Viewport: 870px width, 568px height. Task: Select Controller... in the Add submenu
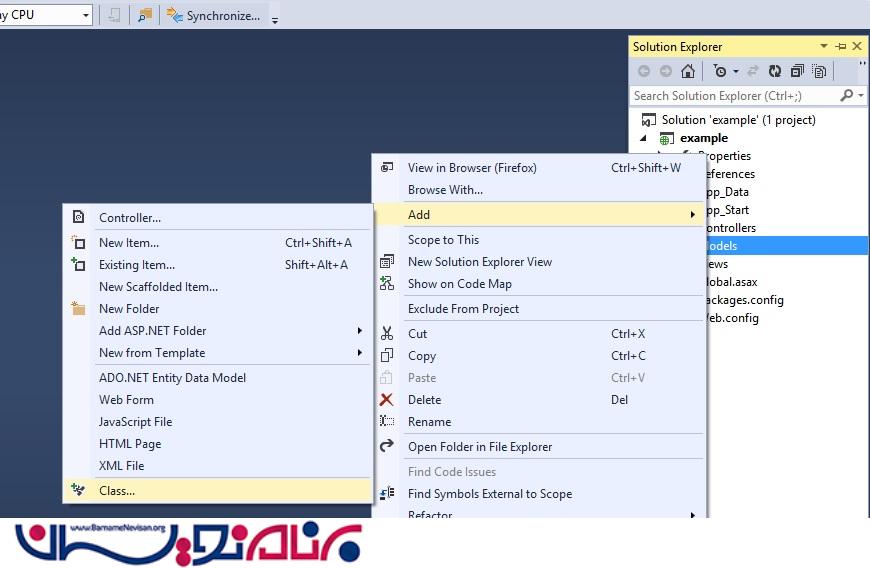coord(130,218)
